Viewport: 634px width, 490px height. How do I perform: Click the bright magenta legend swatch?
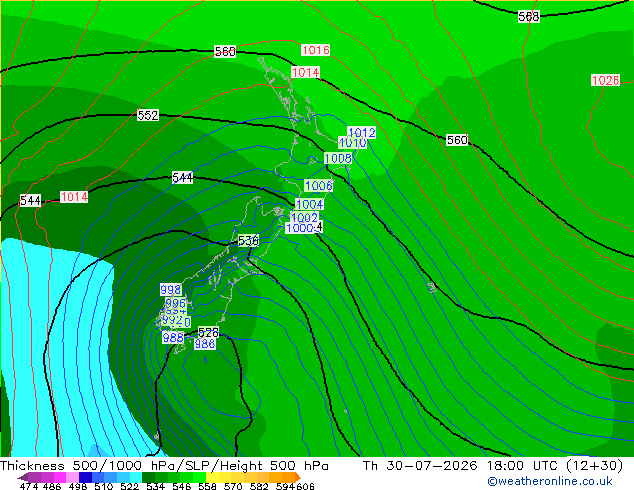click(60, 477)
